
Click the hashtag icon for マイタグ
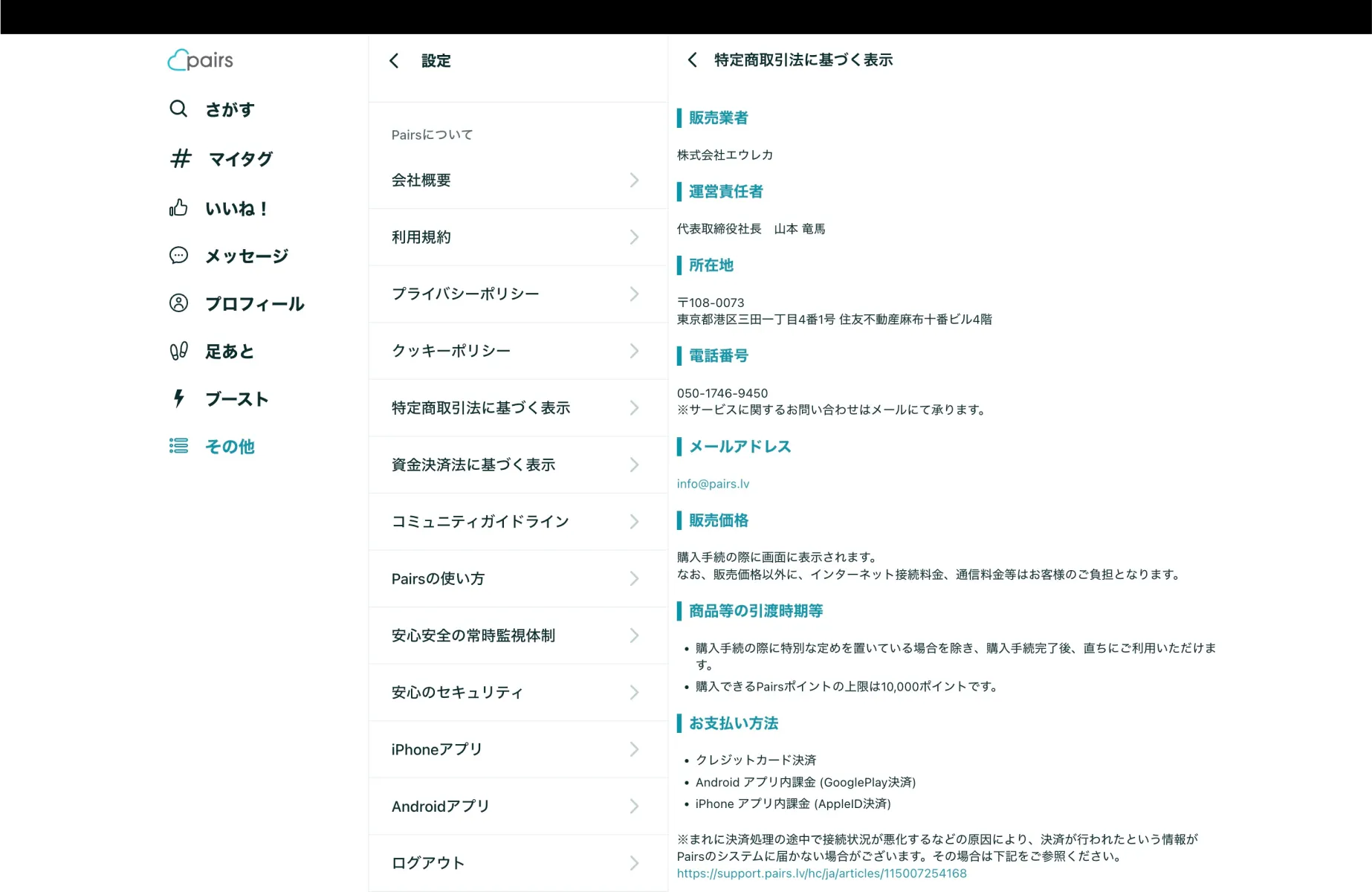tap(181, 158)
